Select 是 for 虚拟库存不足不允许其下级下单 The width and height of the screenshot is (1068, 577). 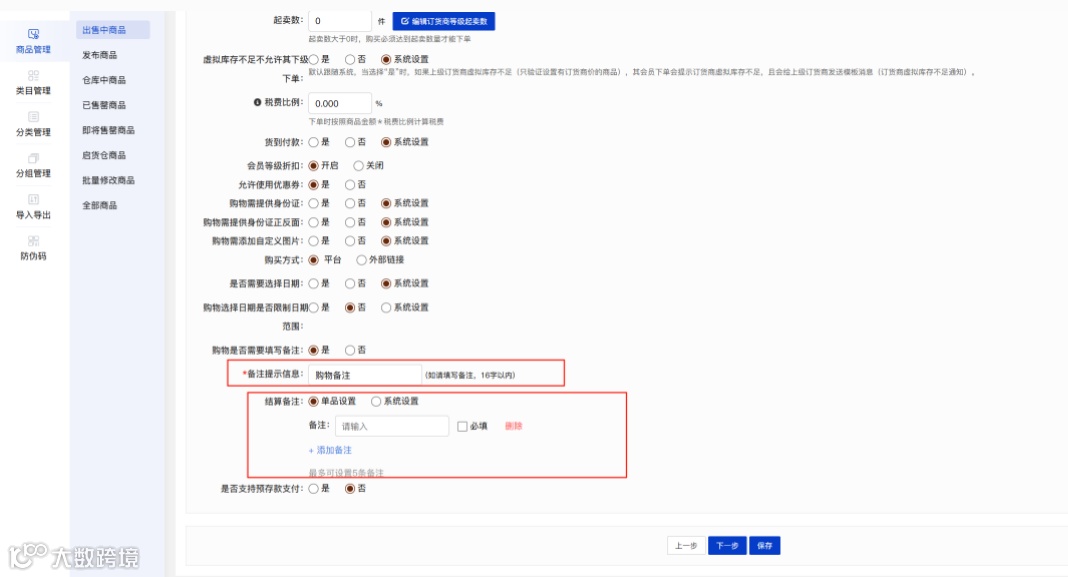[313, 59]
